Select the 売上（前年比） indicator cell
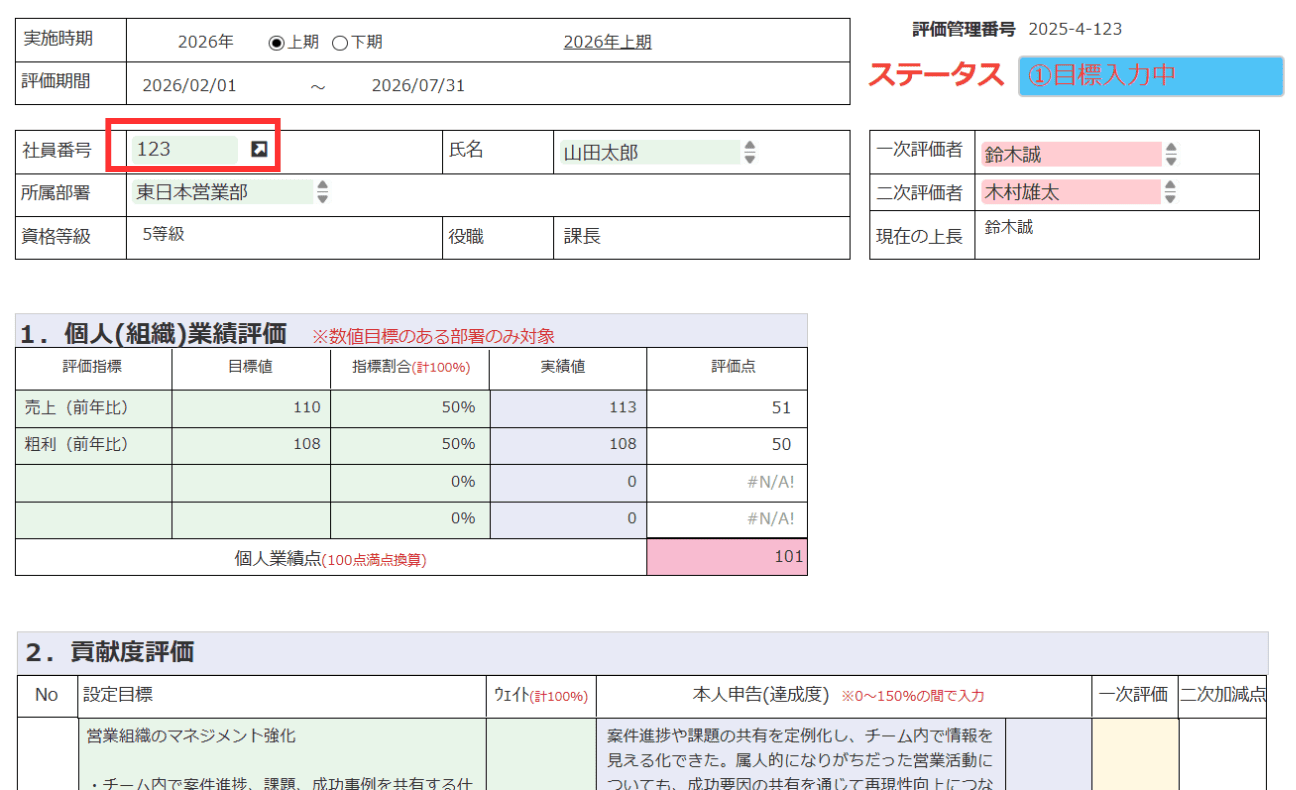Viewport: 1296px width, 790px height. pyautogui.click(x=94, y=408)
